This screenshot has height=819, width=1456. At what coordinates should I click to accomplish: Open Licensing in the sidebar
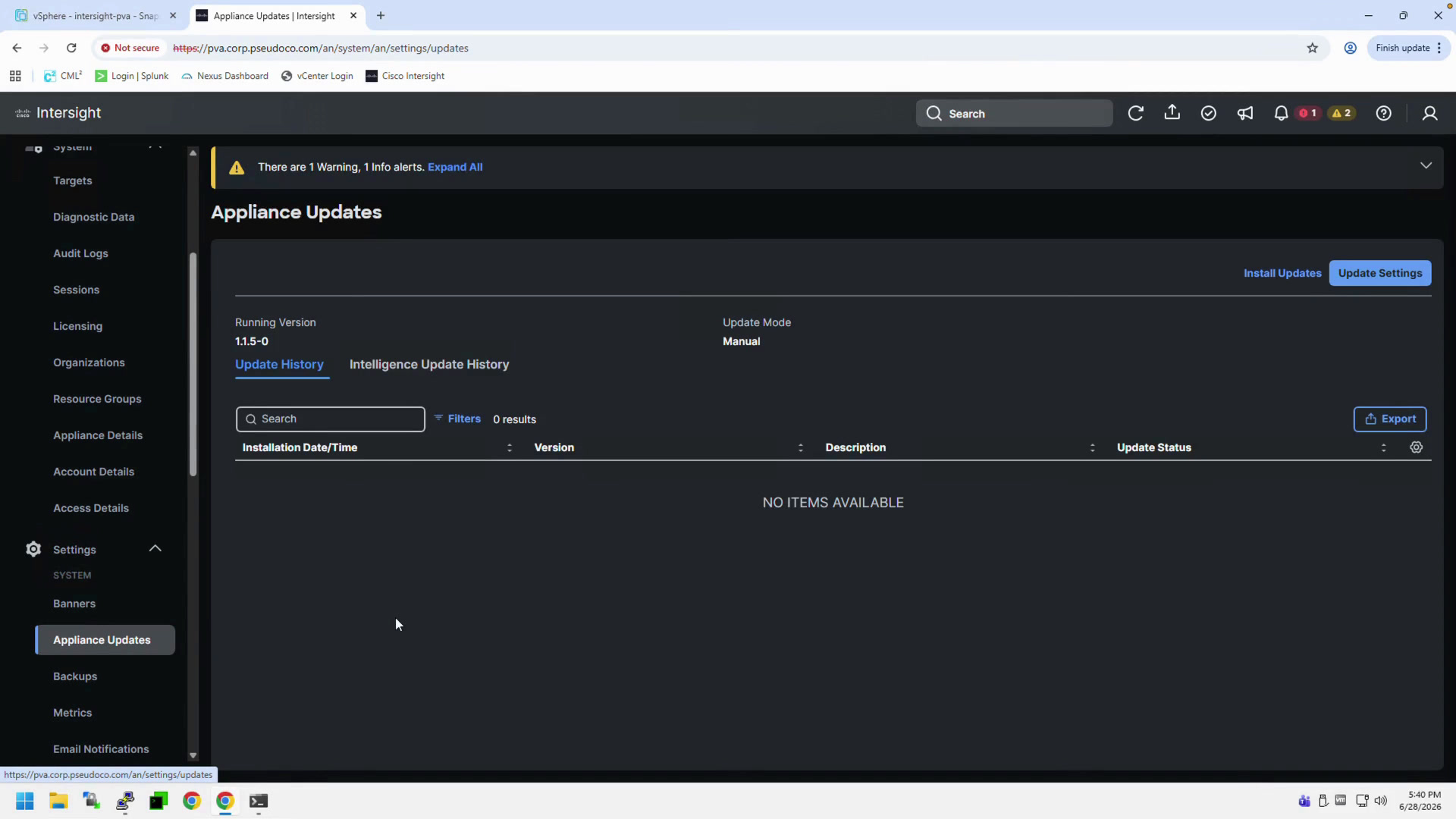[x=77, y=326]
